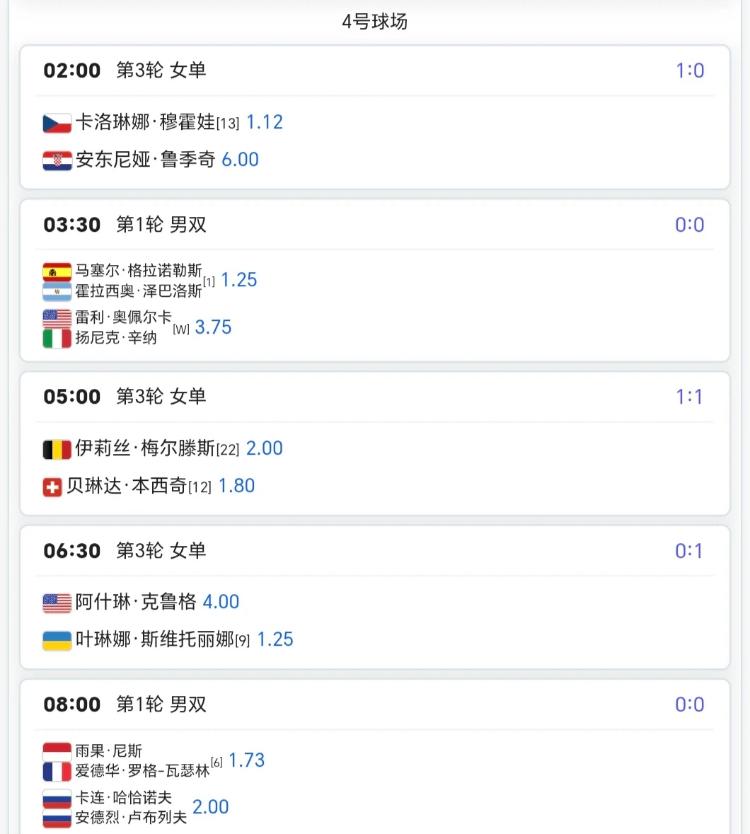The height and width of the screenshot is (834, 750).
Task: Select odds 1.80 for 贝琳达·本西奇
Action: click(x=237, y=486)
